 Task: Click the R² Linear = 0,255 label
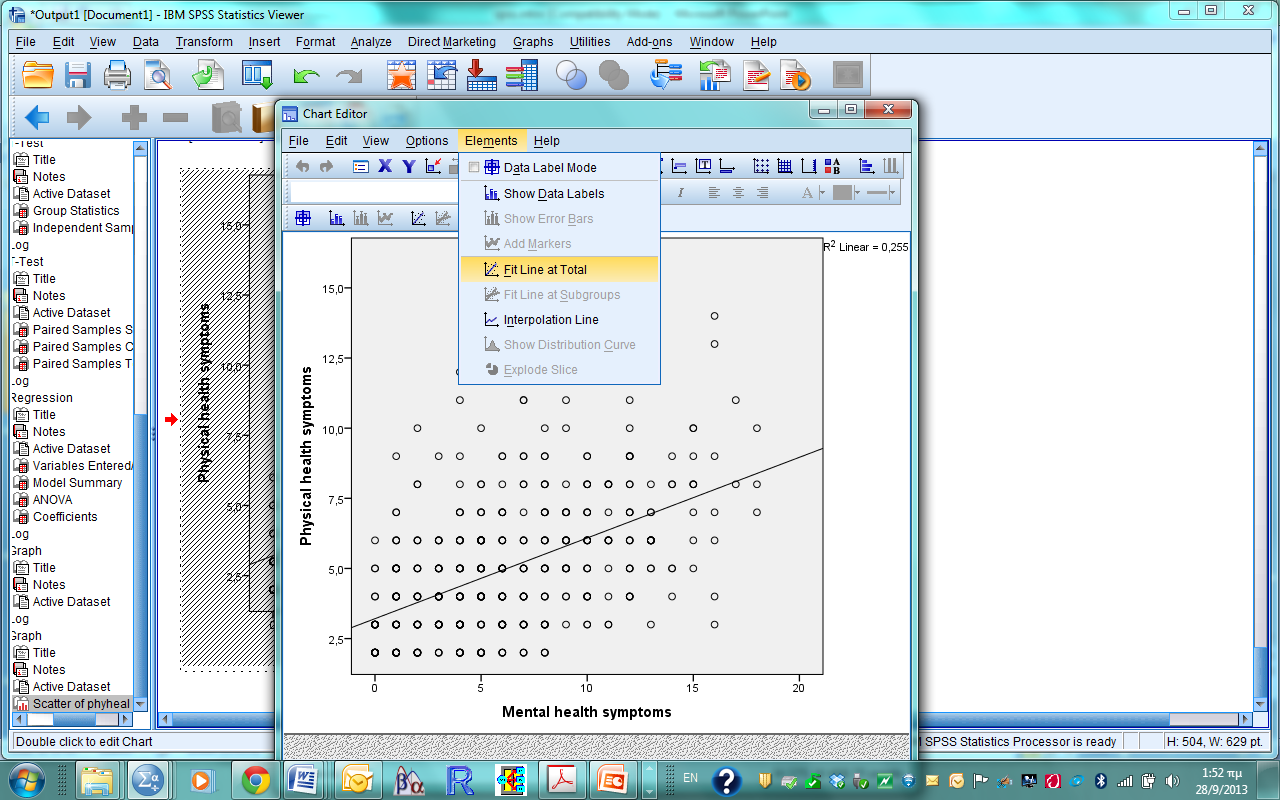(866, 246)
